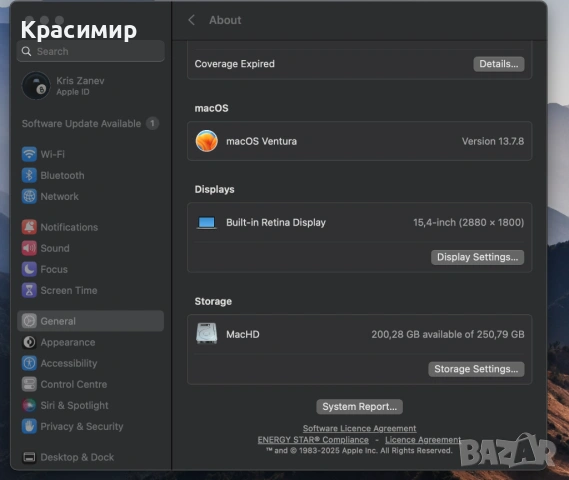Screen dimensions: 569x480
Task: Select Screen Time label in sidebar
Action: [x=69, y=290]
